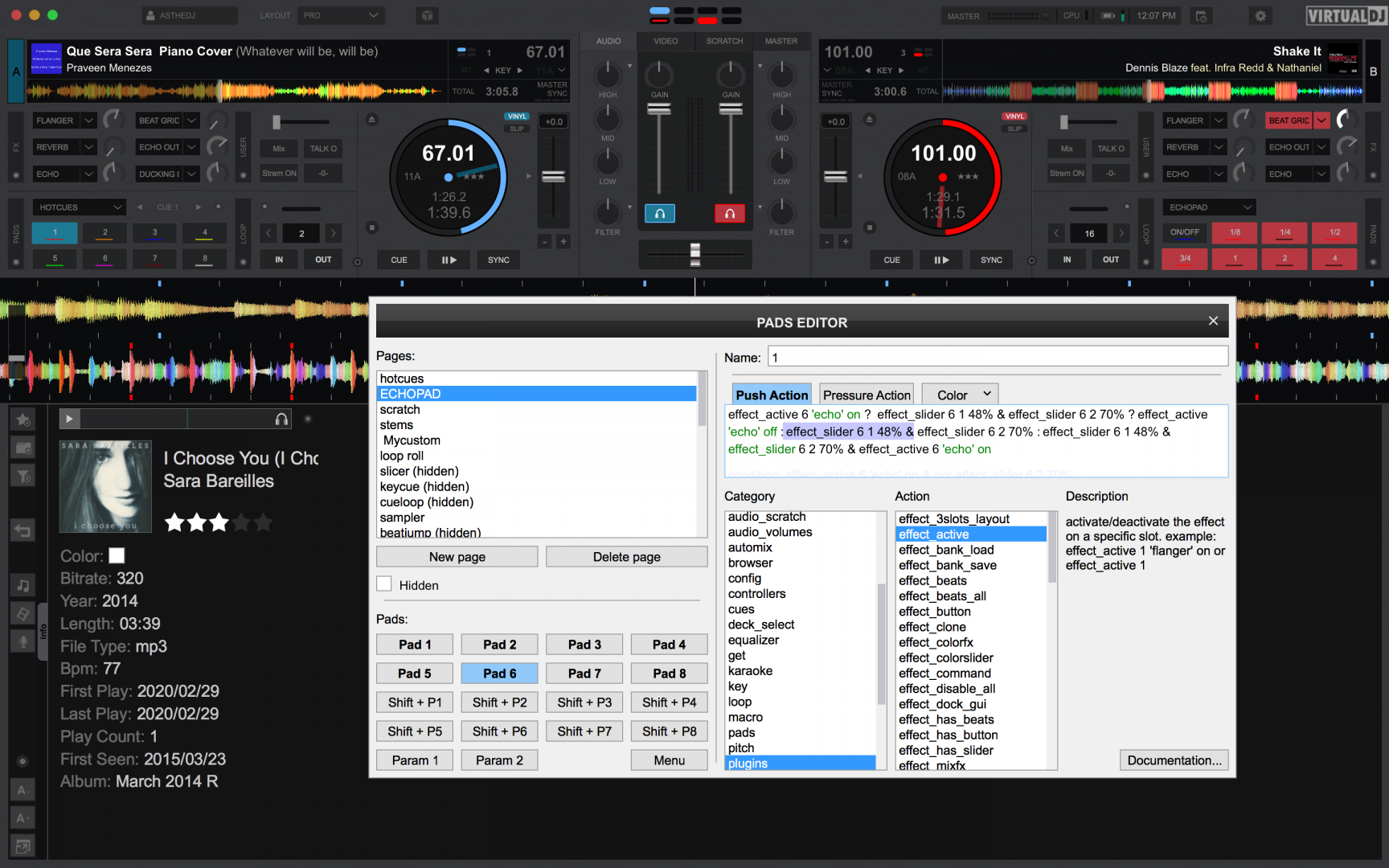Open left deck DUCKING effect dropdown
Image resolution: width=1389 pixels, height=868 pixels.
(191, 174)
